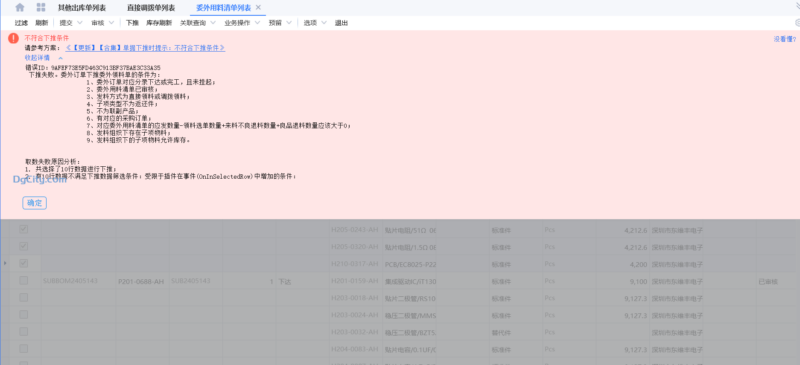Expand the 审核 dropdown arrow
The height and width of the screenshot is (365, 800).
click(111, 23)
